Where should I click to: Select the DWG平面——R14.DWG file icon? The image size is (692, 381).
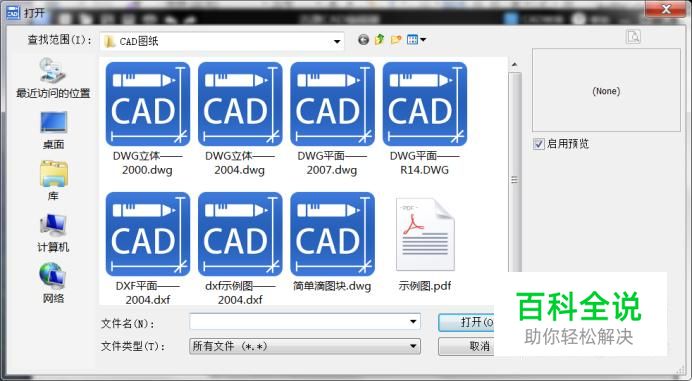coord(425,104)
